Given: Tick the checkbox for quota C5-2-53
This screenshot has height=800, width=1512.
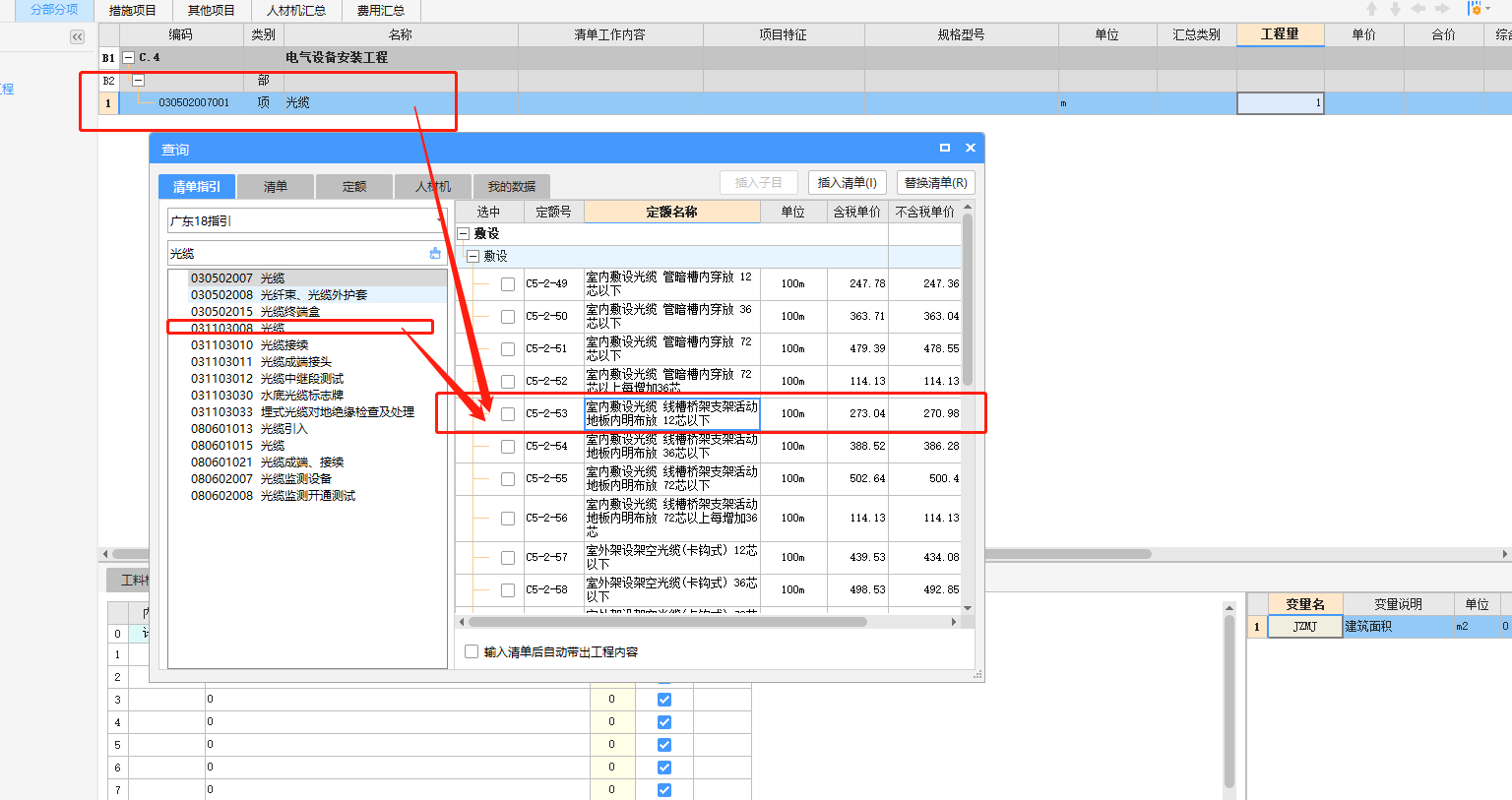Looking at the screenshot, I should click(x=508, y=414).
